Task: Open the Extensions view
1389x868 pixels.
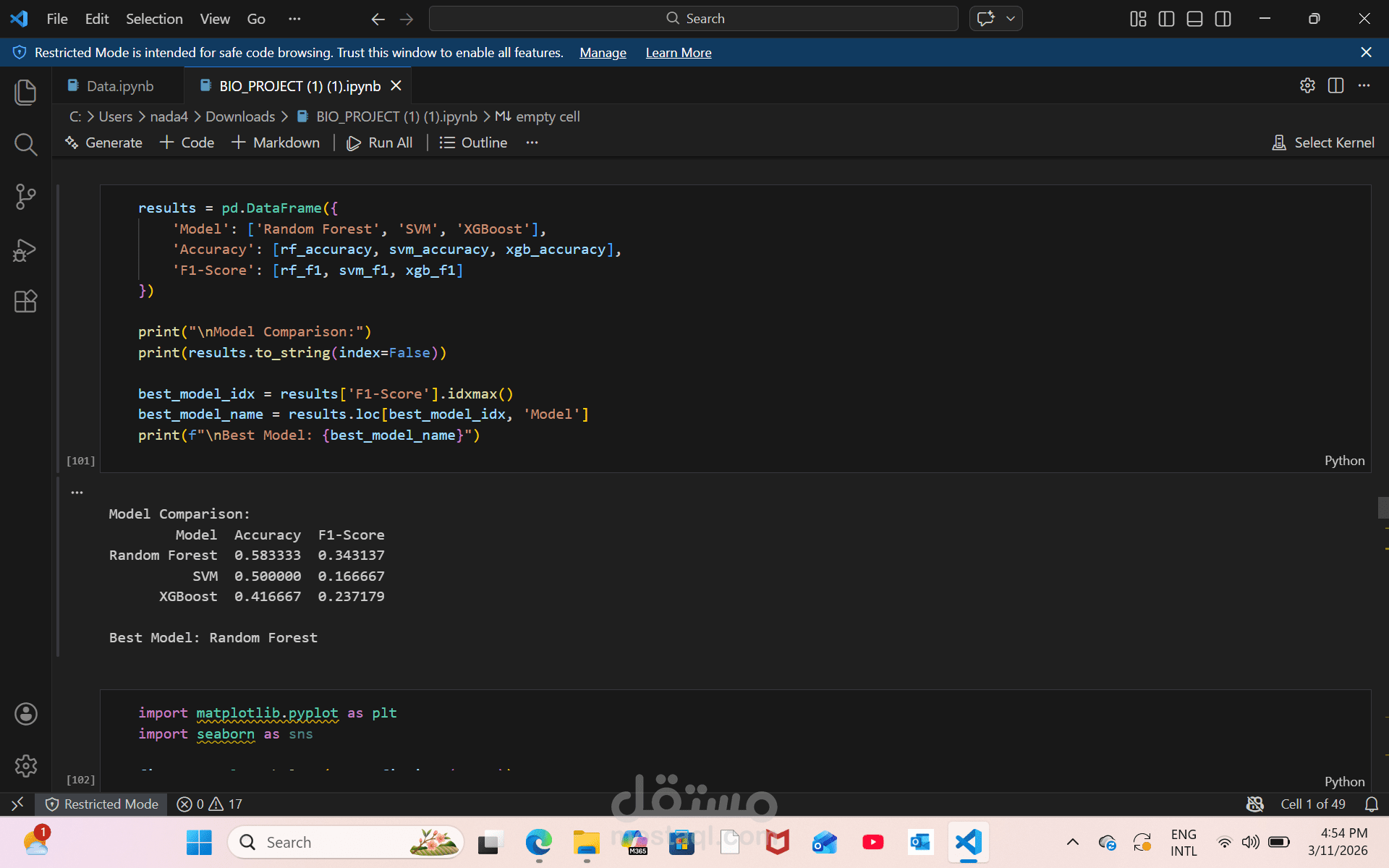Action: click(25, 301)
